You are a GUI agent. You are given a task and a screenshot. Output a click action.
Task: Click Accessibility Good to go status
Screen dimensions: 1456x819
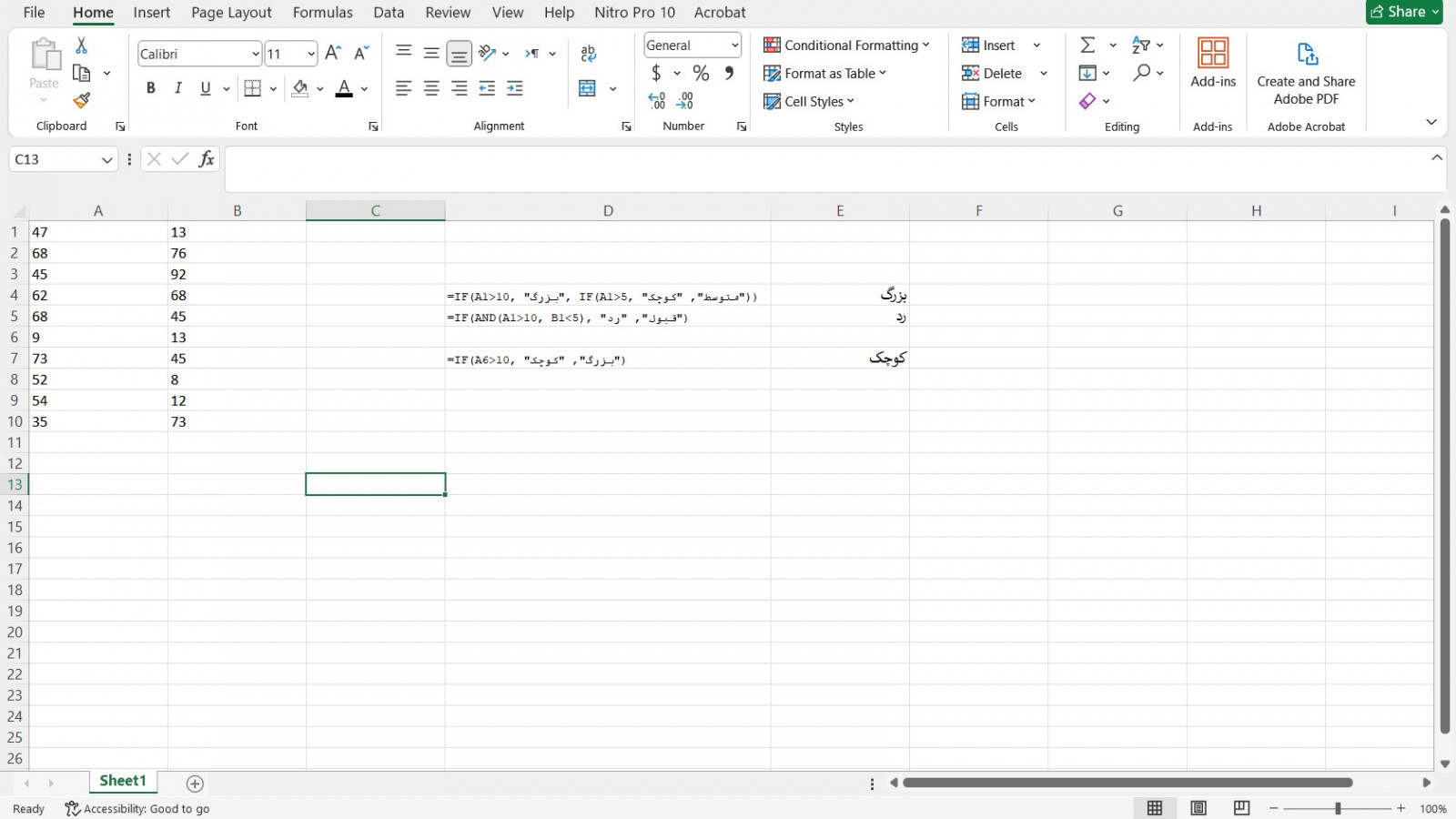point(137,808)
